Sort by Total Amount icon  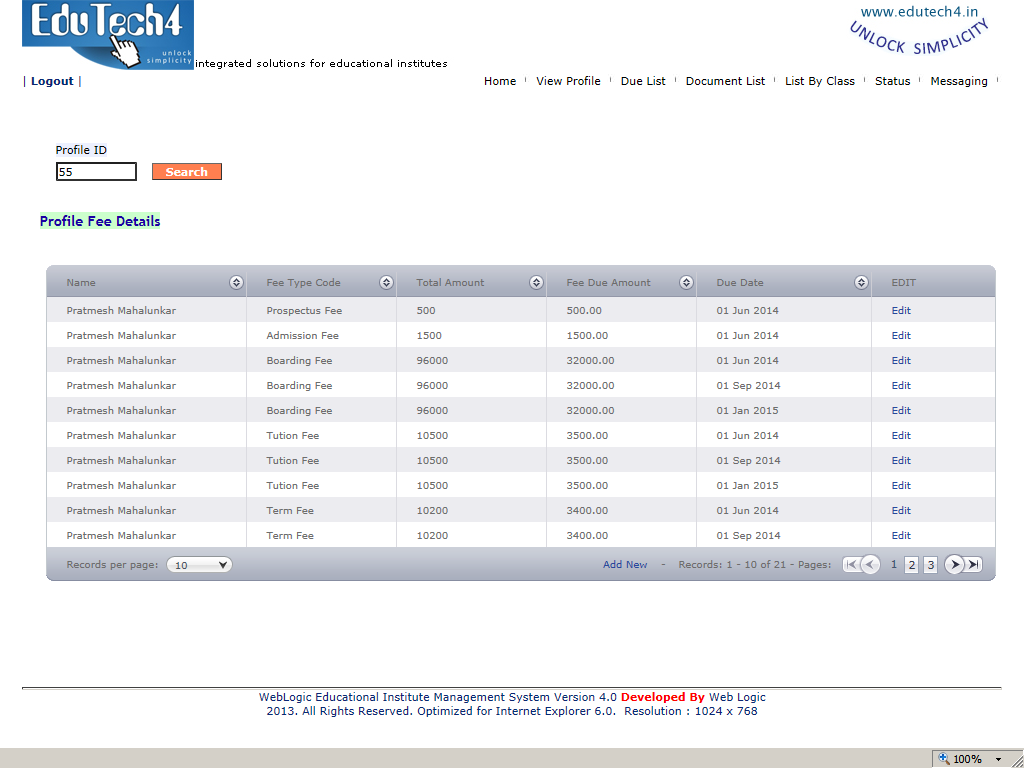click(536, 282)
